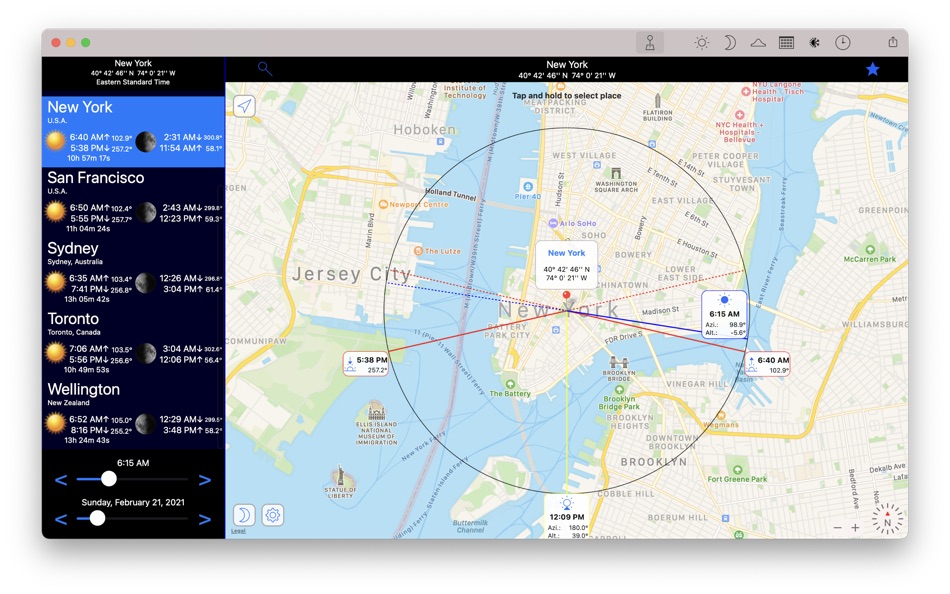950x594 pixels.
Task: Click Wellington moon phase icon
Action: click(145, 424)
